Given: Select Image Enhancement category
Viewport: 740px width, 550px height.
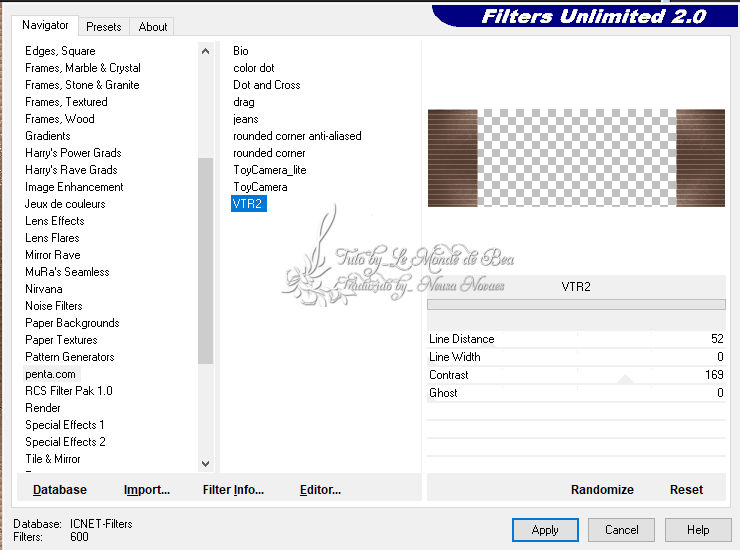Looking at the screenshot, I should (x=74, y=187).
